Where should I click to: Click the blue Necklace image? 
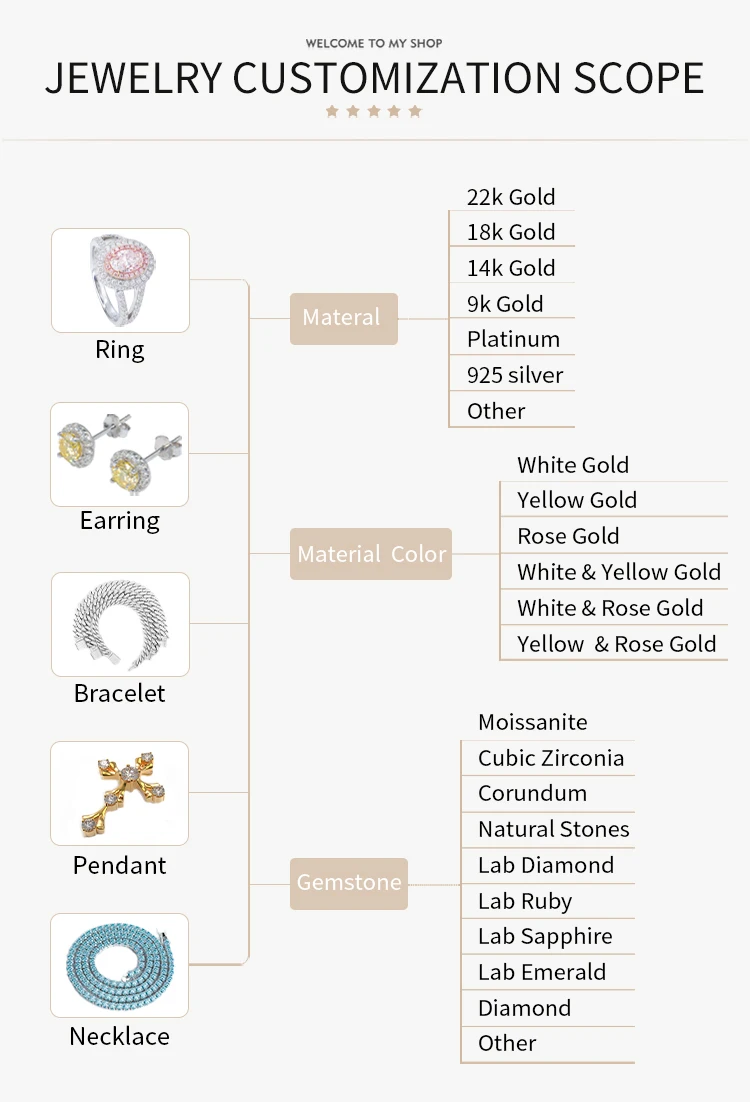coord(119,965)
